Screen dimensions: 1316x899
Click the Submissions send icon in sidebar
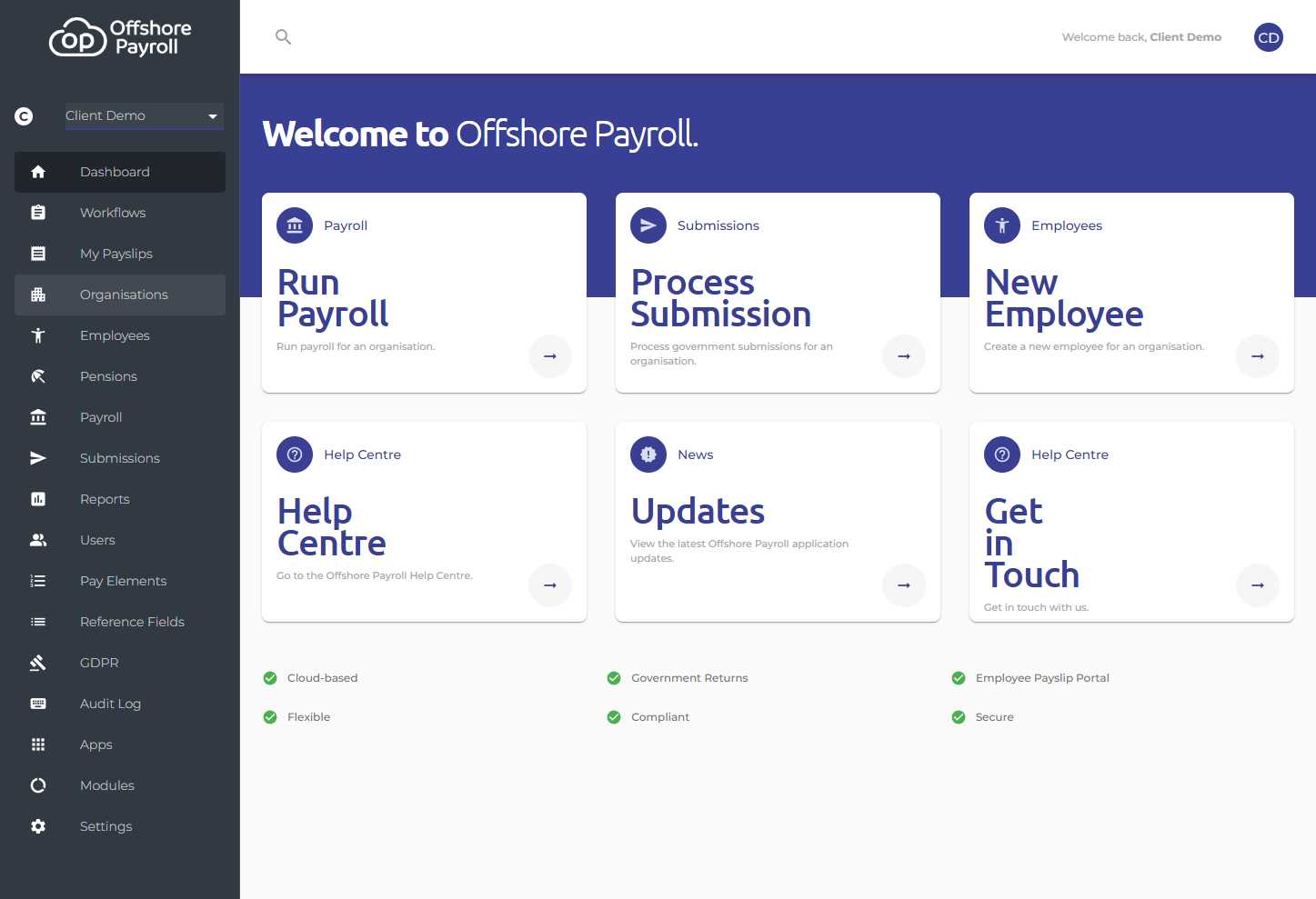(x=38, y=458)
